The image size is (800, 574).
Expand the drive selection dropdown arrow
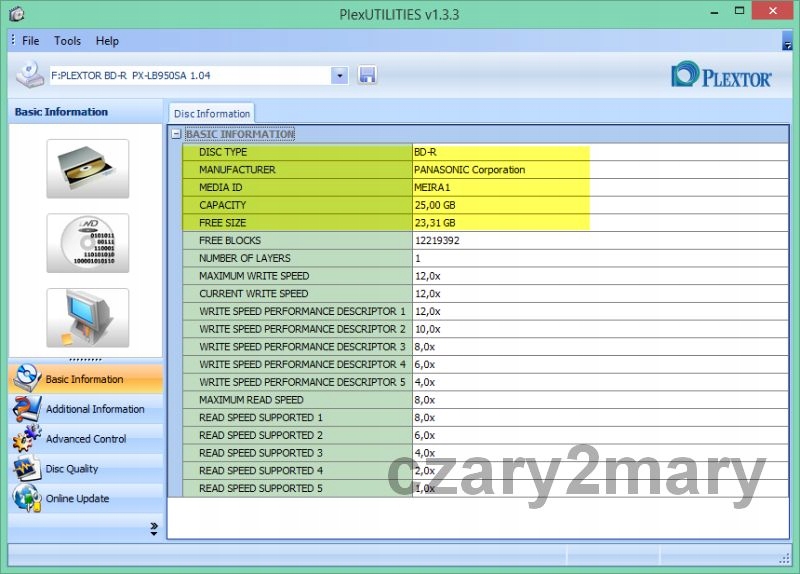tap(339, 76)
